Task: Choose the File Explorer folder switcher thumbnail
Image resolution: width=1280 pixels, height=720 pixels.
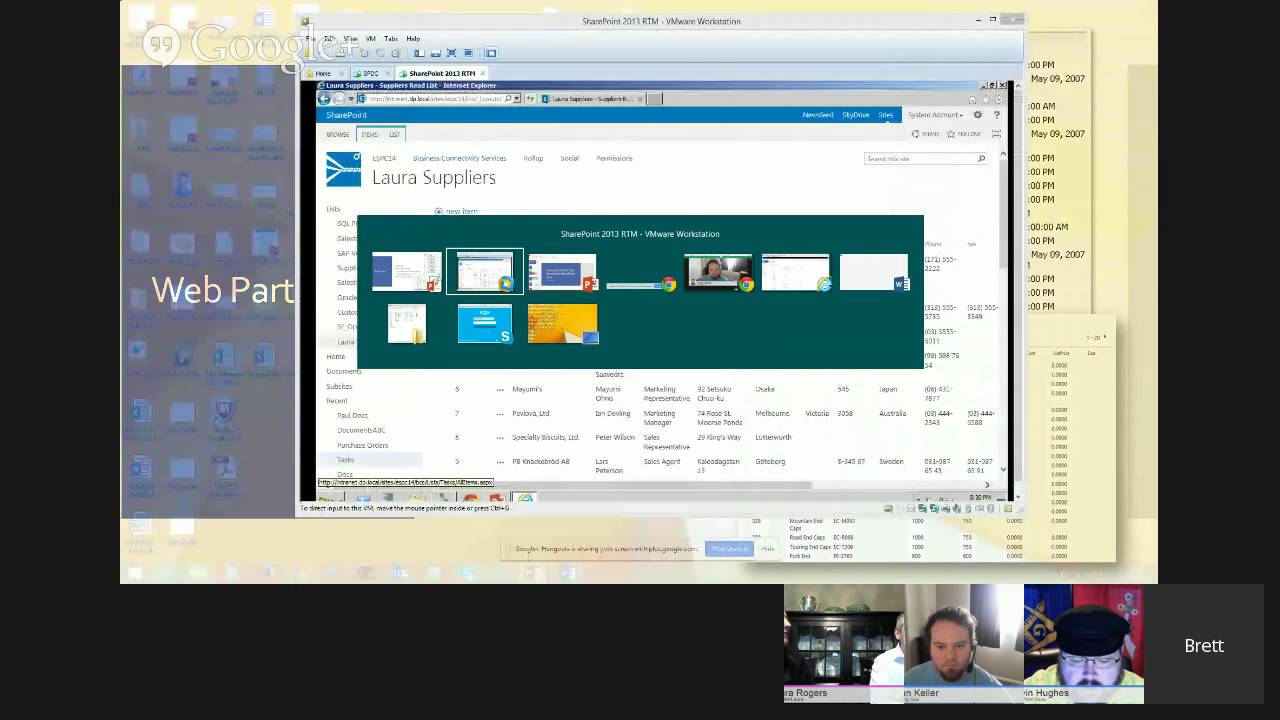Action: (407, 324)
